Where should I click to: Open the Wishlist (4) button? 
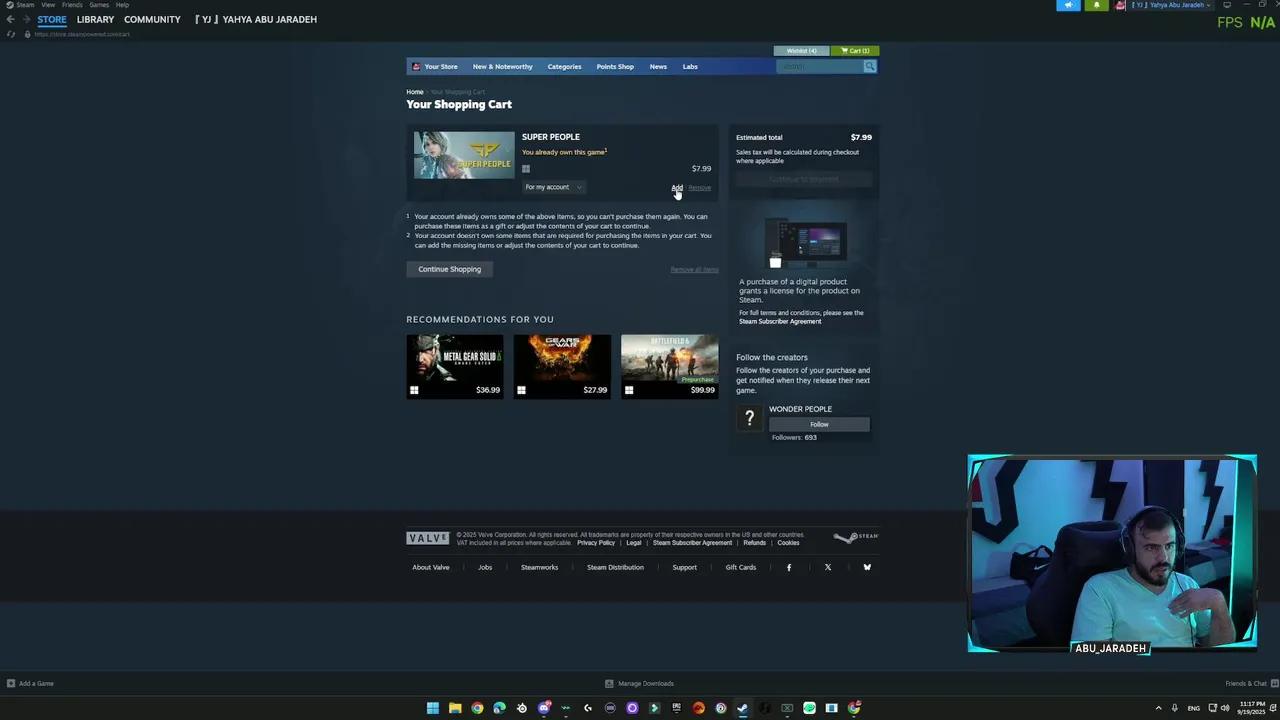pyautogui.click(x=801, y=50)
